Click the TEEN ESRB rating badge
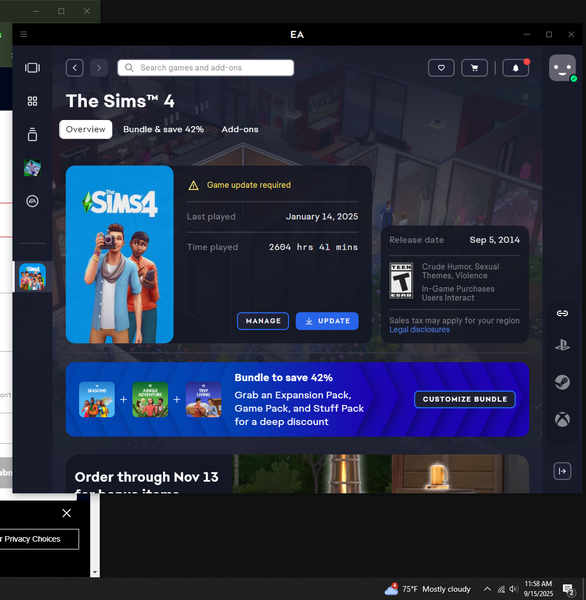Screen dimensions: 586x600 pyautogui.click(x=401, y=280)
